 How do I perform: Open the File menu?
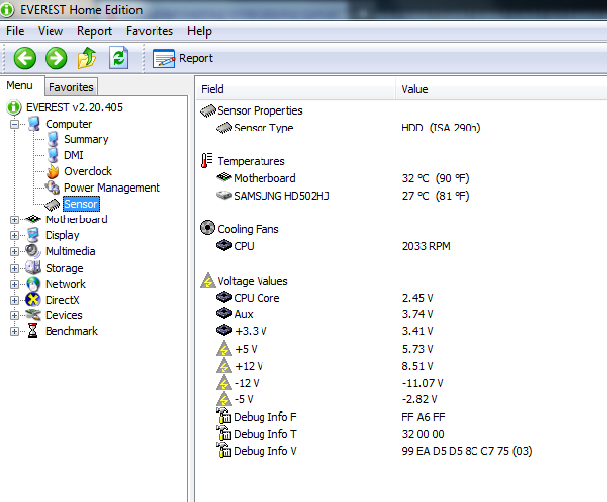point(15,31)
